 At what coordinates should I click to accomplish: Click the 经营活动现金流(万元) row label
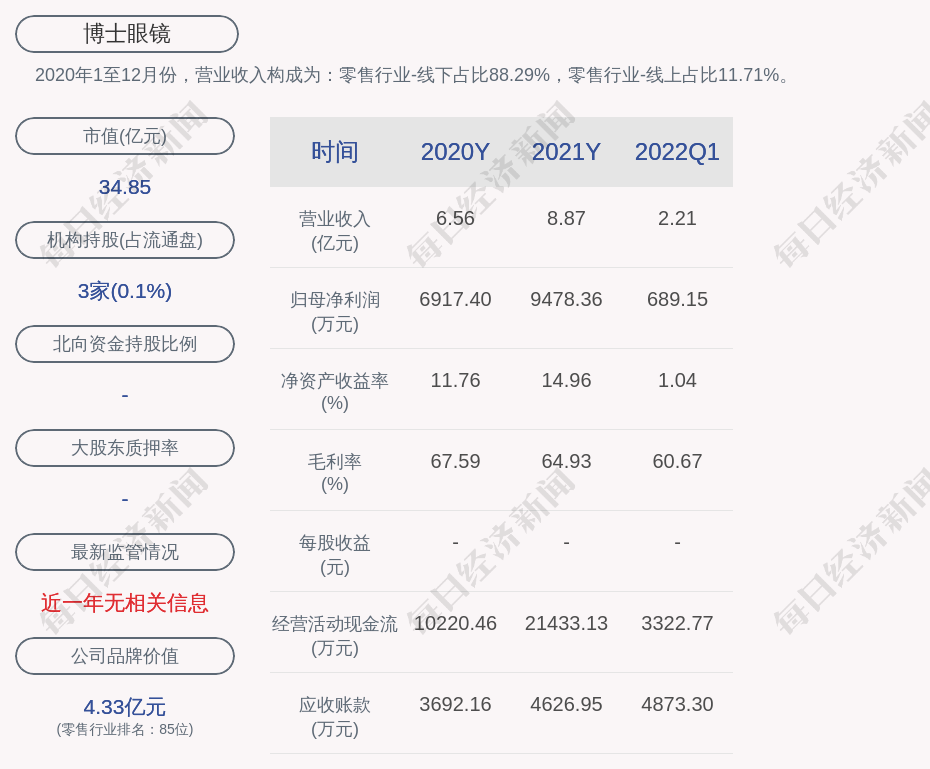tap(335, 636)
